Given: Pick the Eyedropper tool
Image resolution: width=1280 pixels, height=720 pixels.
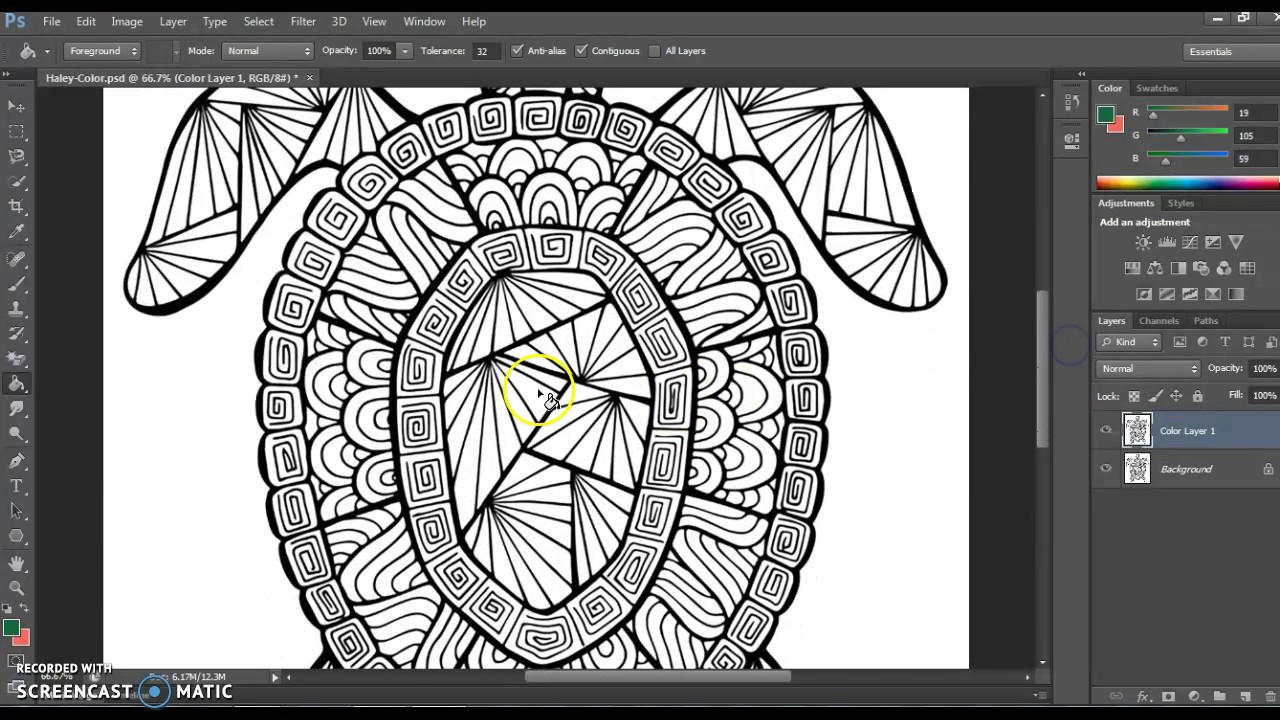Looking at the screenshot, I should click(16, 232).
